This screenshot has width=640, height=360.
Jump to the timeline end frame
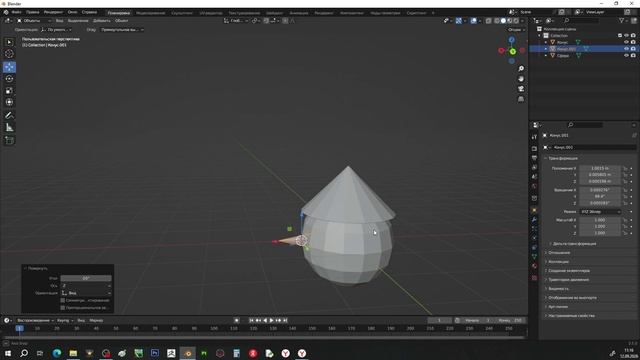[x=285, y=320]
